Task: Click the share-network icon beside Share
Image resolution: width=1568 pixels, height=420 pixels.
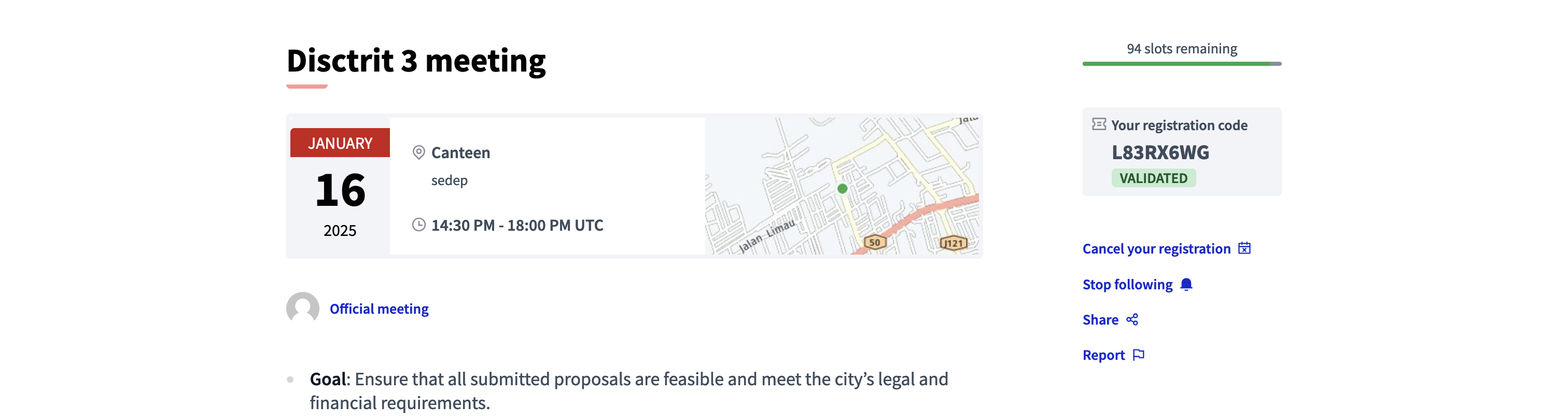Action: [x=1134, y=319]
